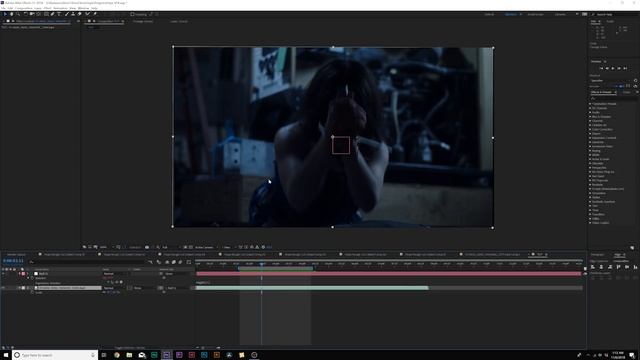Select the Rectangle shape tool

click(46, 14)
